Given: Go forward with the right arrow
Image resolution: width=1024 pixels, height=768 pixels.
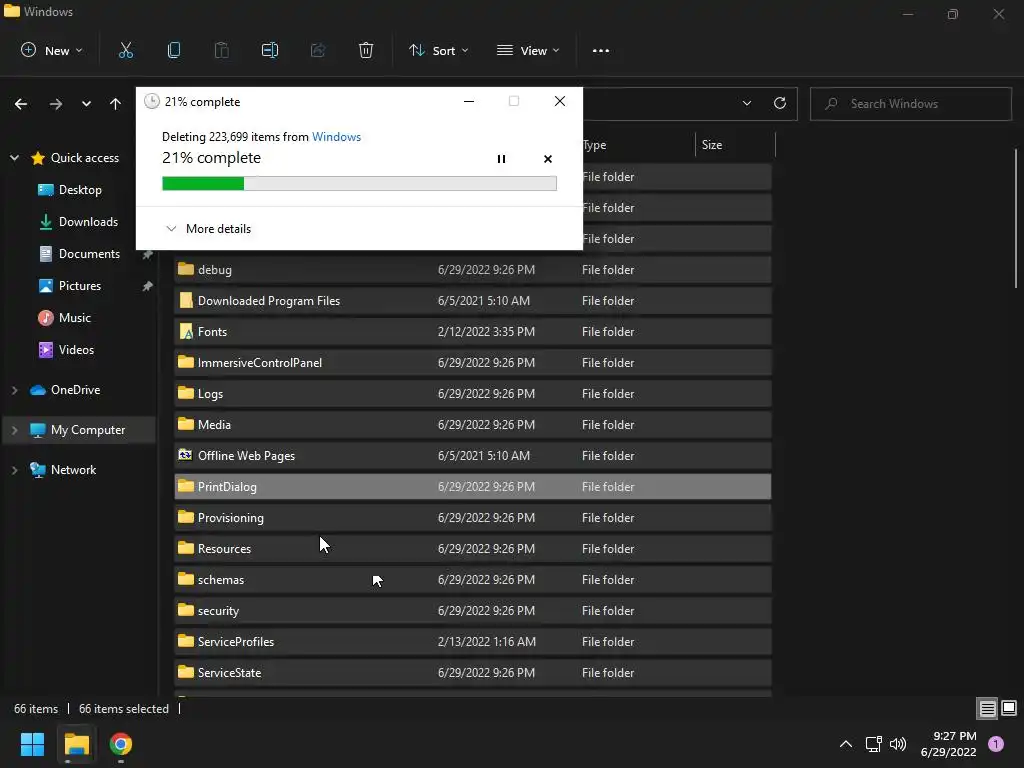Looking at the screenshot, I should tap(56, 104).
